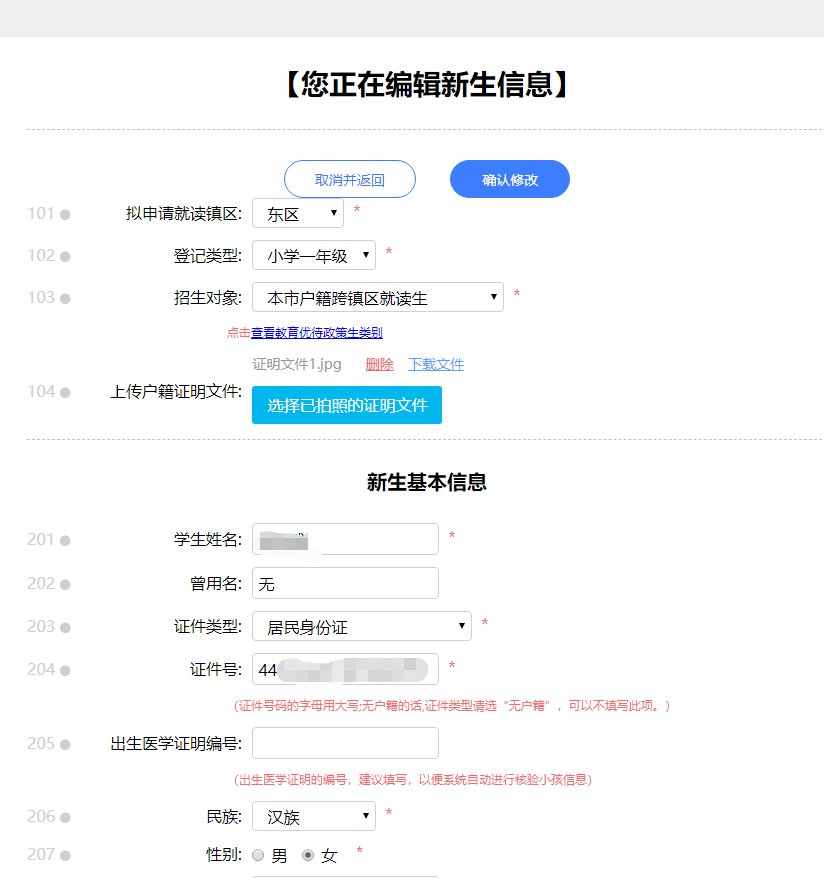
Task: Open the 招生对象 dropdown
Action: click(x=378, y=297)
